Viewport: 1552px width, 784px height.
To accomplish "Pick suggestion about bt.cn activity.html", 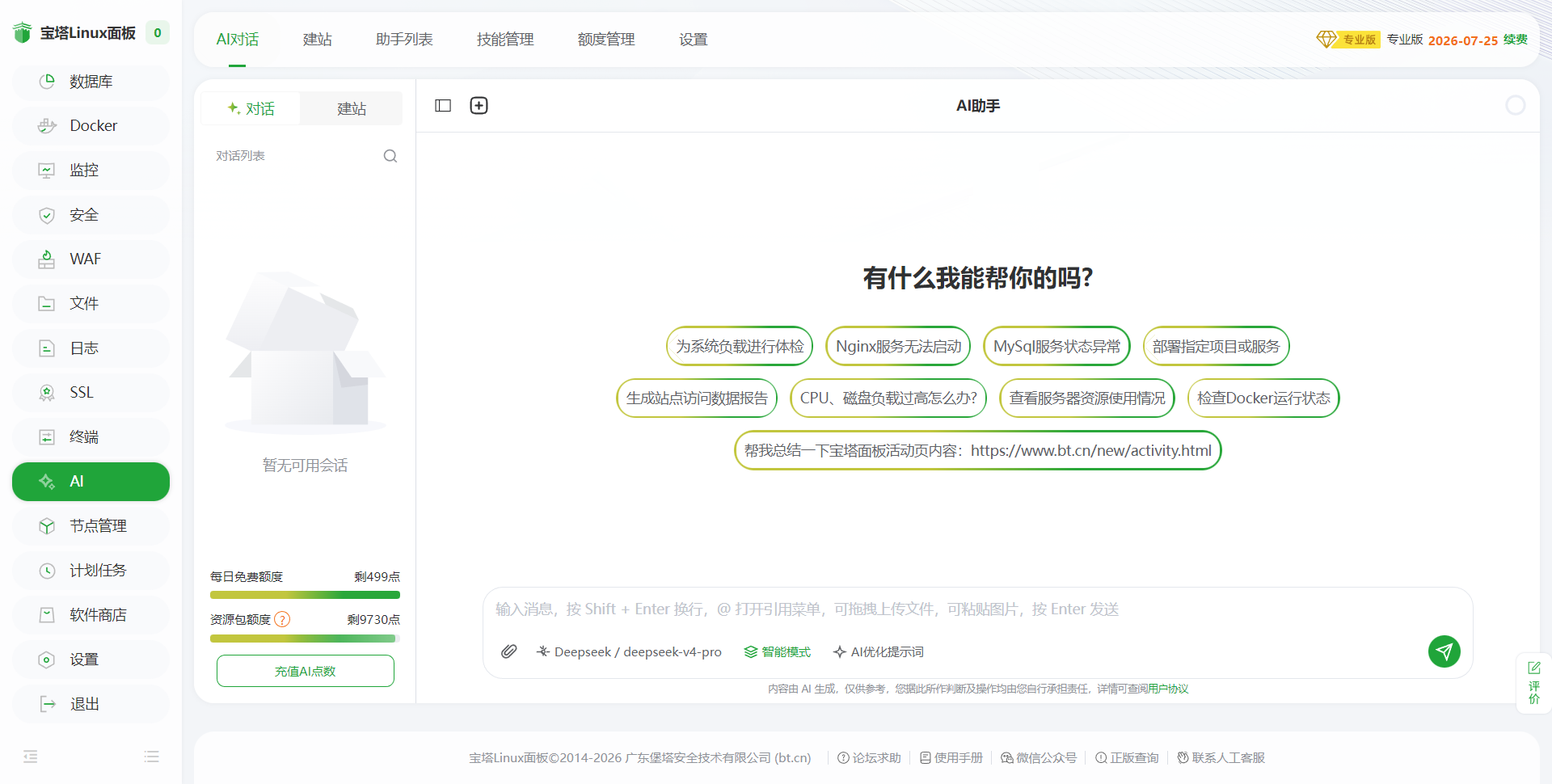I will [978, 450].
